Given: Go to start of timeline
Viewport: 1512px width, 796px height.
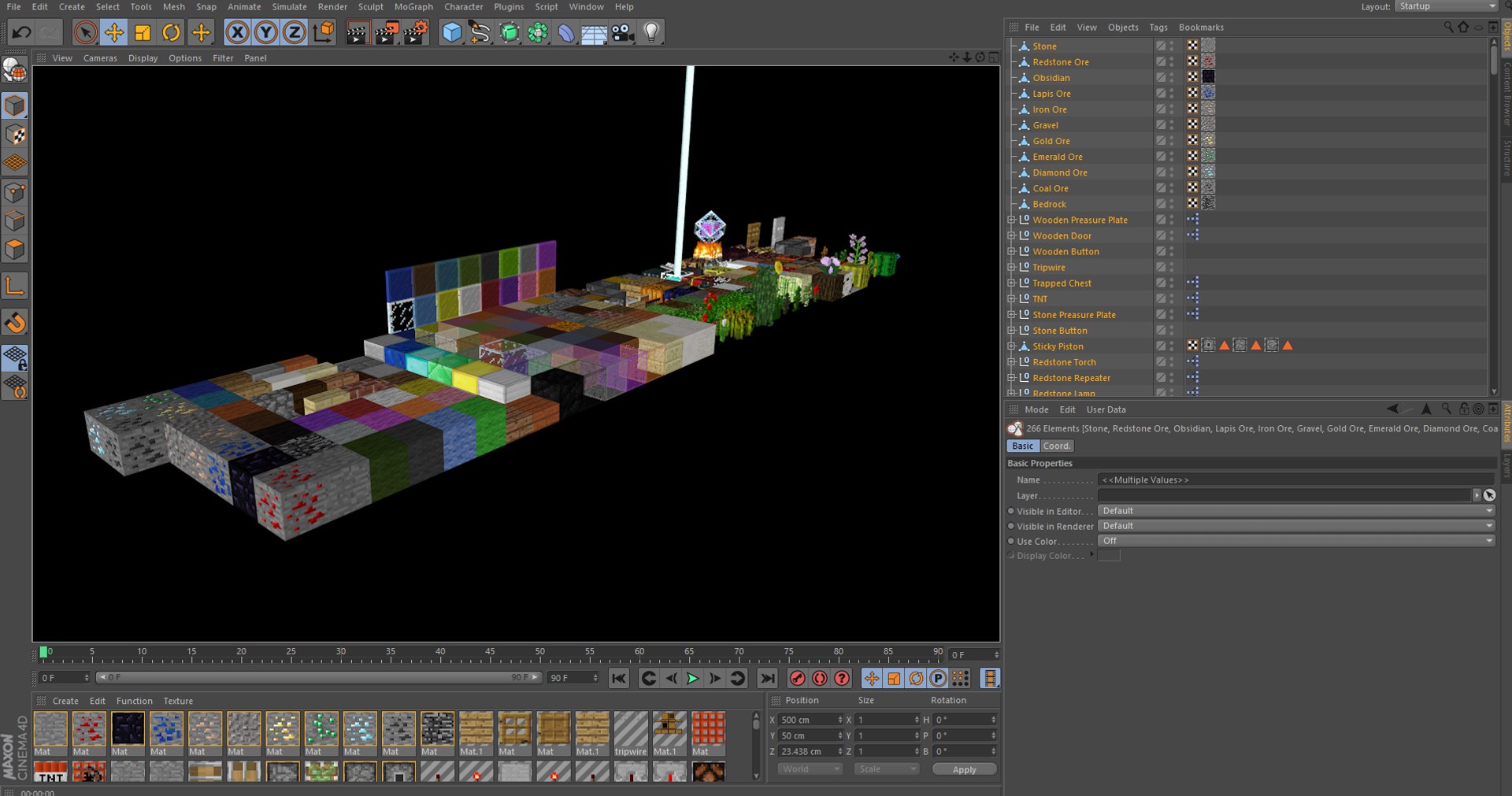Looking at the screenshot, I should (619, 678).
